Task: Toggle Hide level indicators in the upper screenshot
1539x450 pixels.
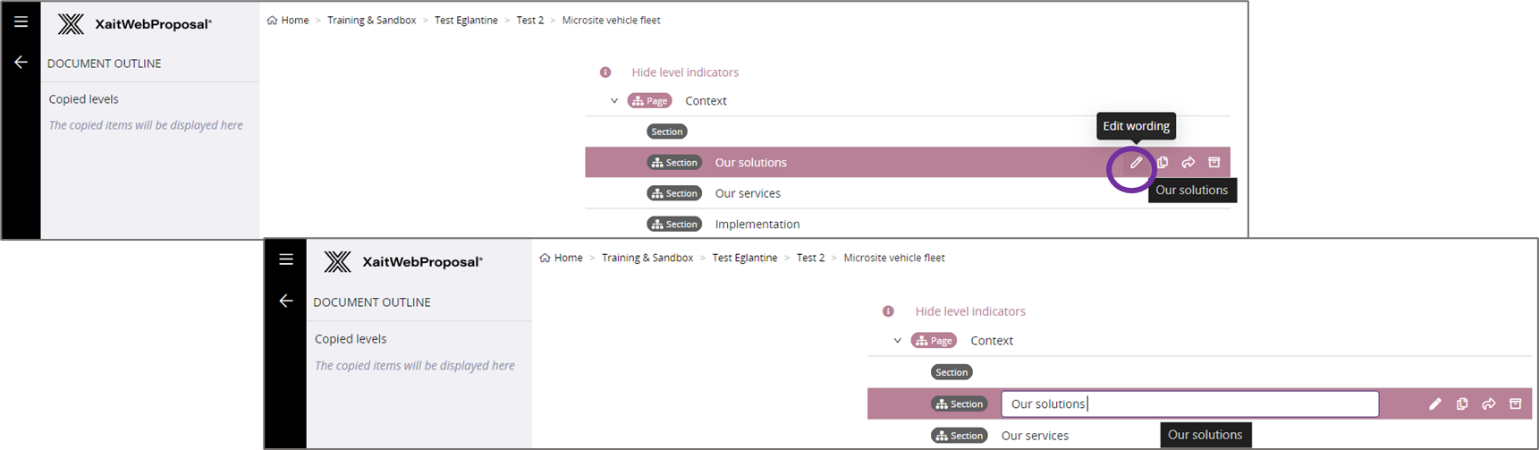Action: (x=685, y=72)
